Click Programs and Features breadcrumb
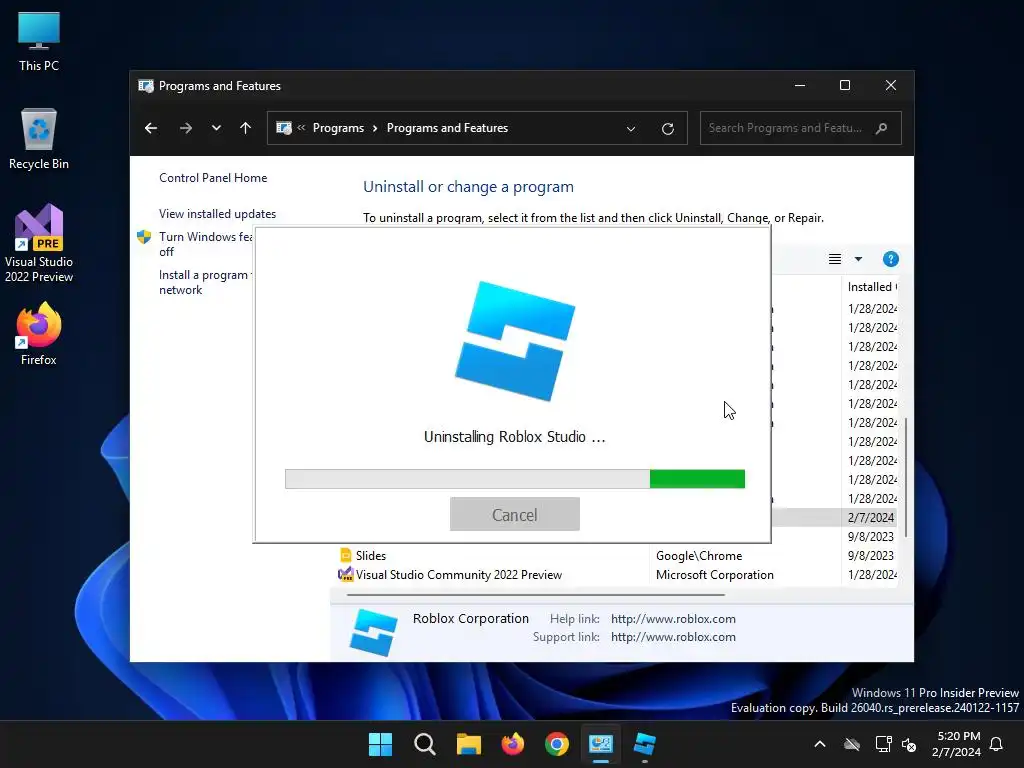This screenshot has width=1024, height=768. 447,128
